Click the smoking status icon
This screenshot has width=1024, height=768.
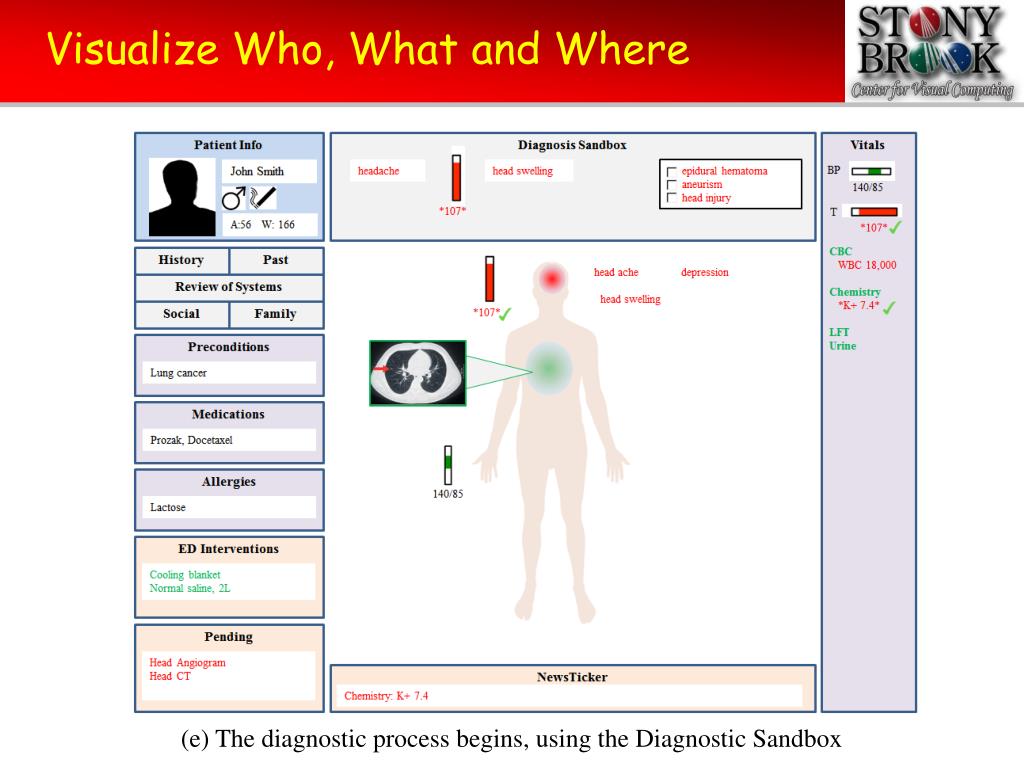pos(263,198)
